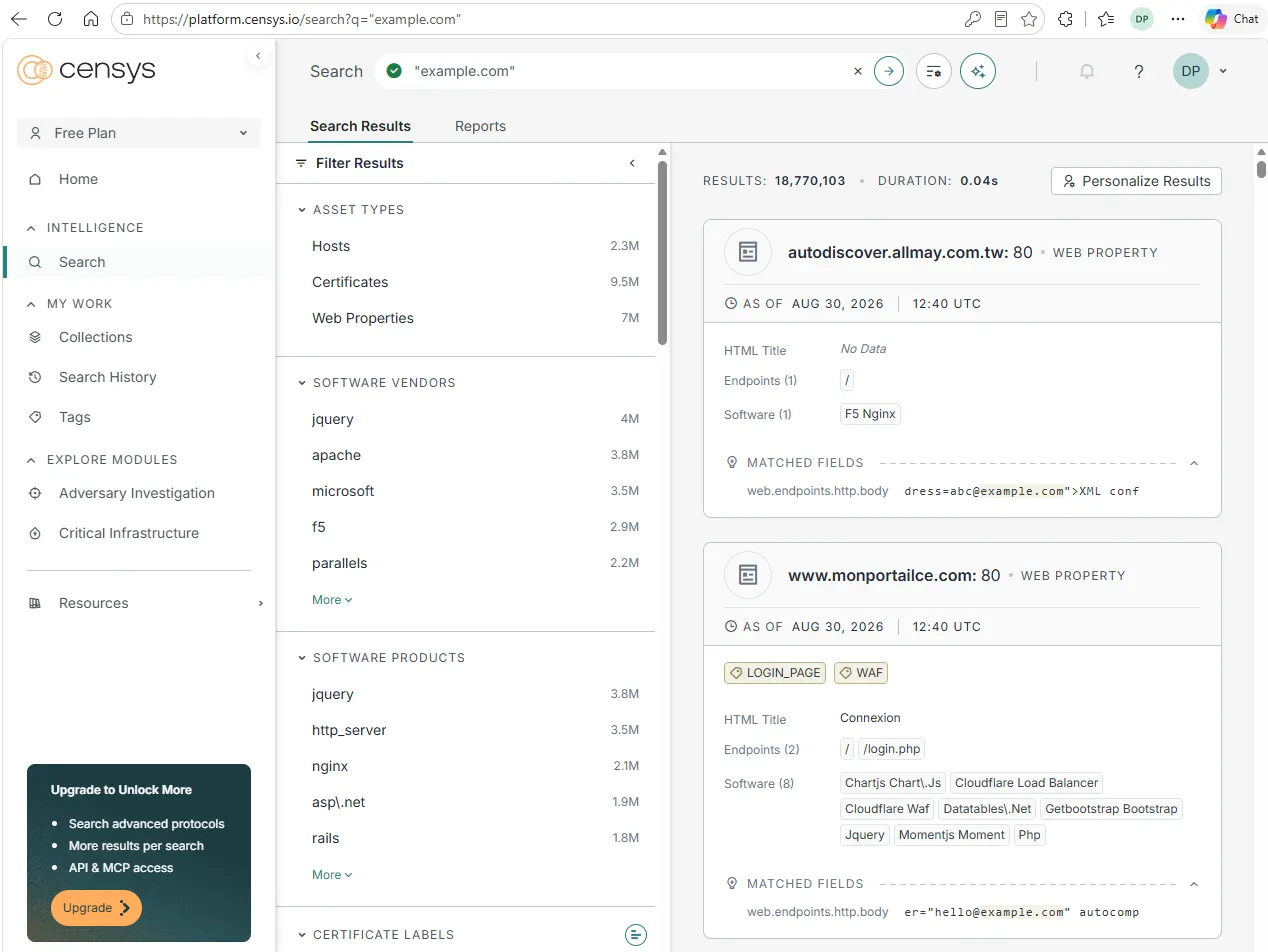Image resolution: width=1268 pixels, height=952 pixels.
Task: Open the Copilot Chat button
Action: point(1232,19)
